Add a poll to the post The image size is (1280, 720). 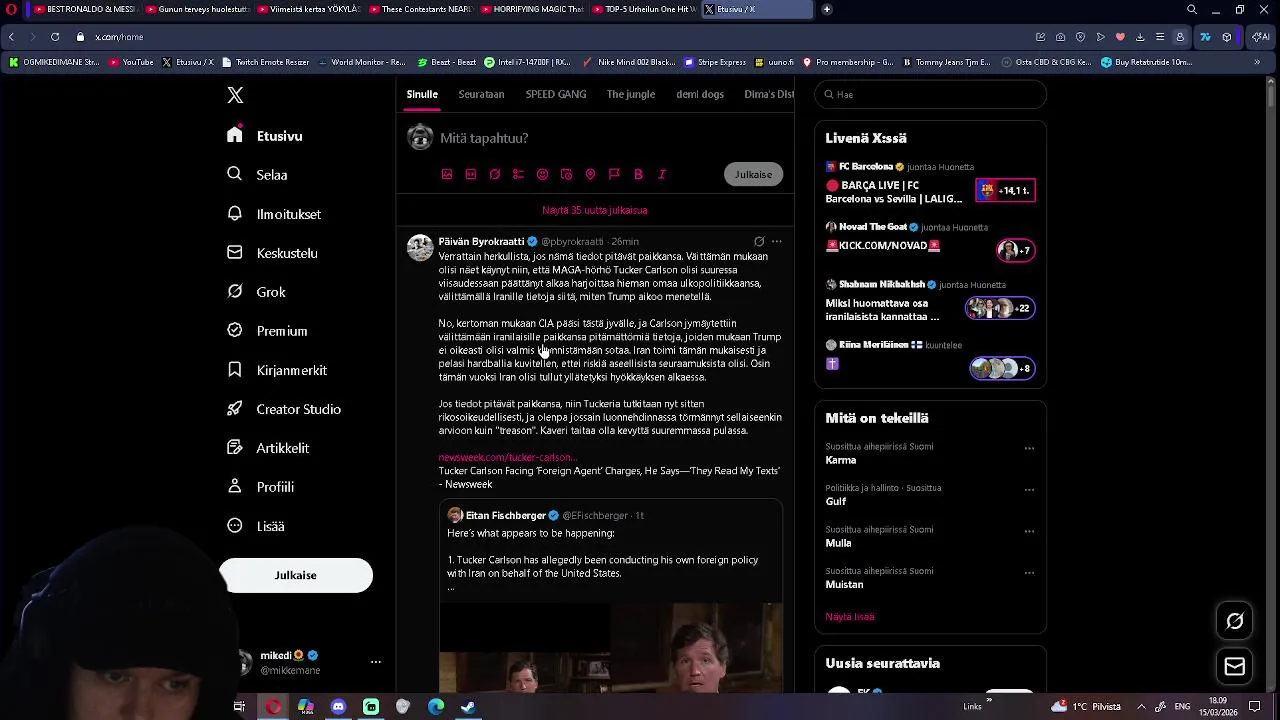(518, 174)
